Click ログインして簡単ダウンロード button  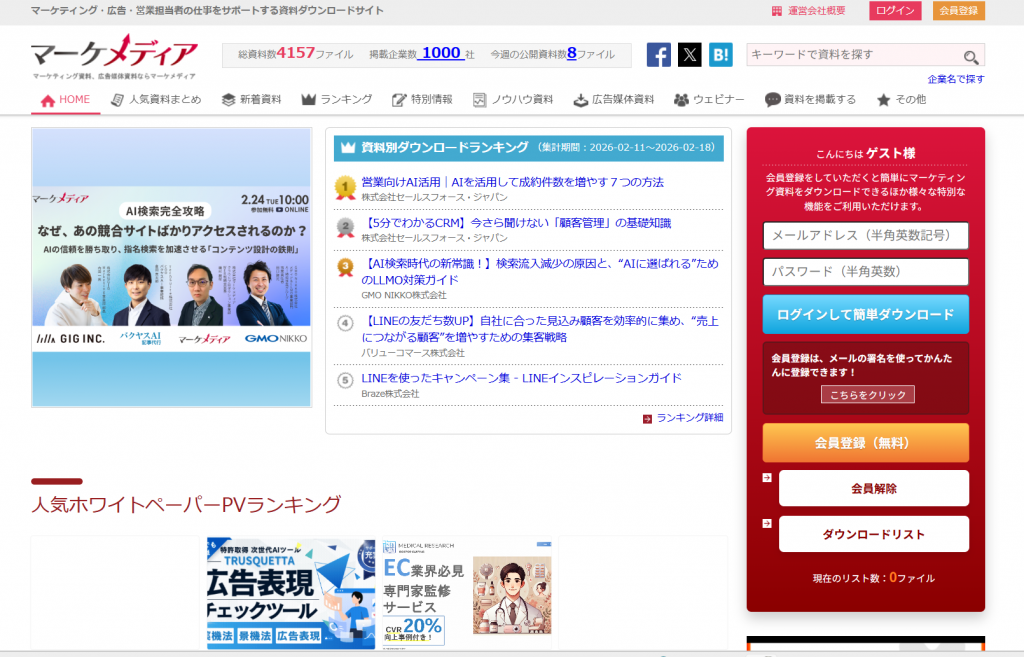[x=865, y=315]
